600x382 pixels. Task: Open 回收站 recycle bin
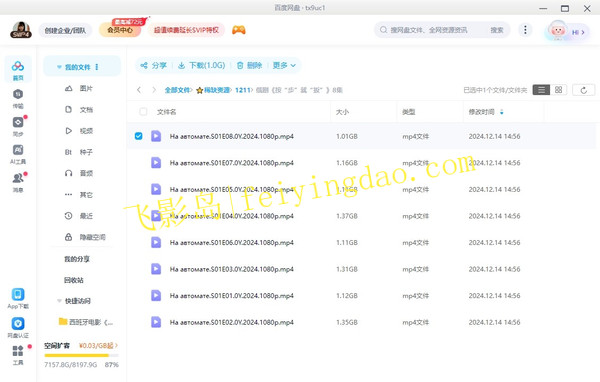(x=74, y=280)
